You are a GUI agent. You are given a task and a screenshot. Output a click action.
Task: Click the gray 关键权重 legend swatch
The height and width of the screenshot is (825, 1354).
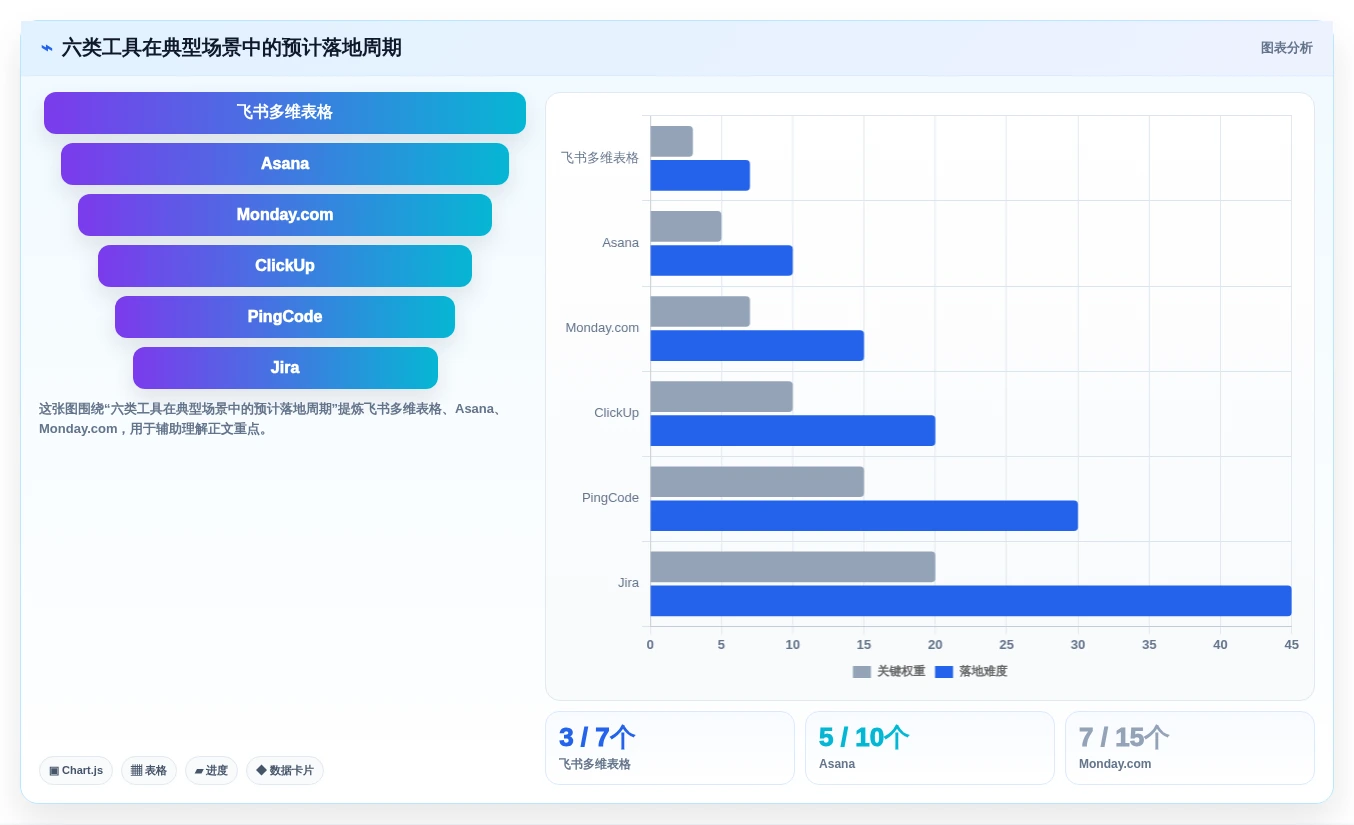(862, 672)
